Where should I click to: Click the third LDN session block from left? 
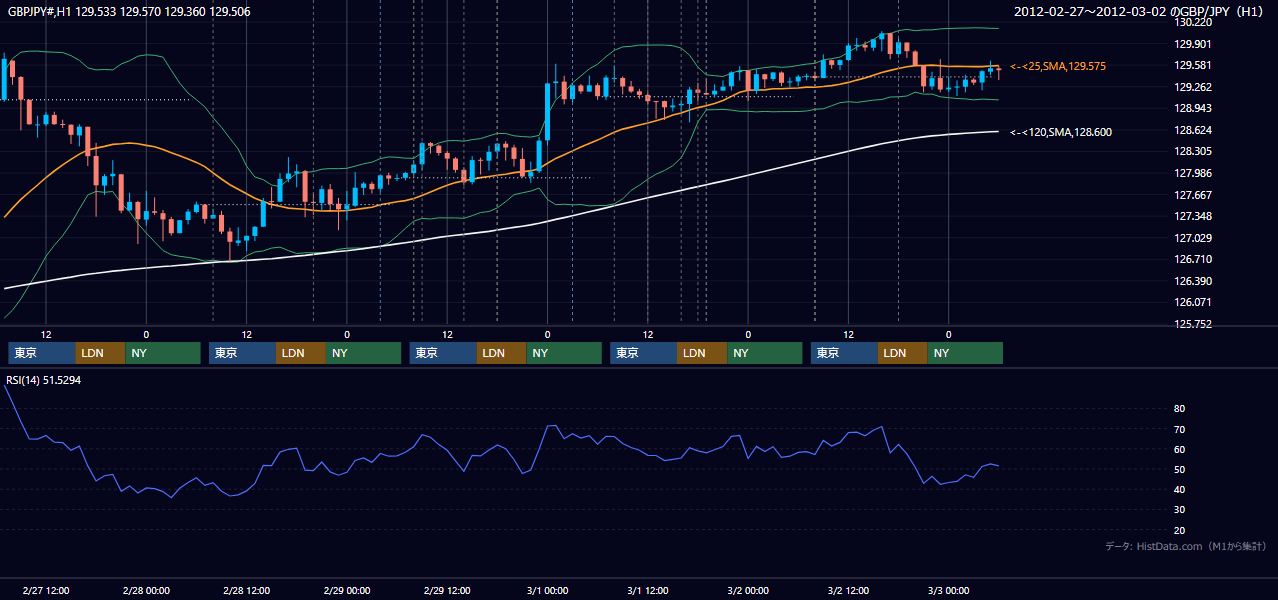point(503,353)
